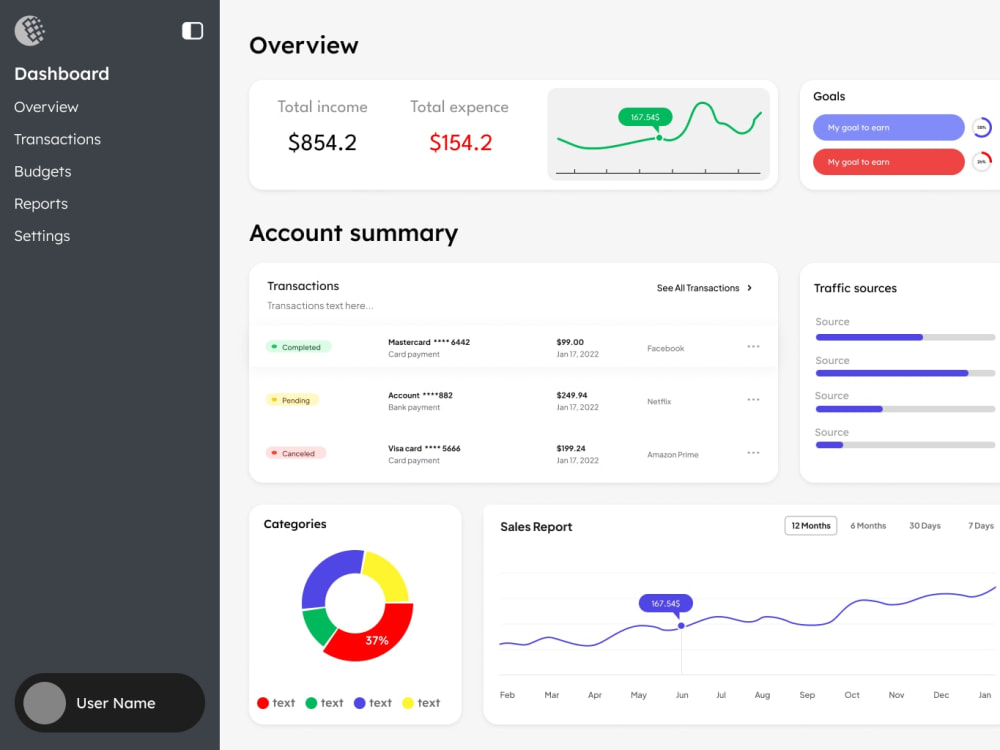Go to the Transactions sidebar page
Screen dimensions: 1000x750
[57, 139]
